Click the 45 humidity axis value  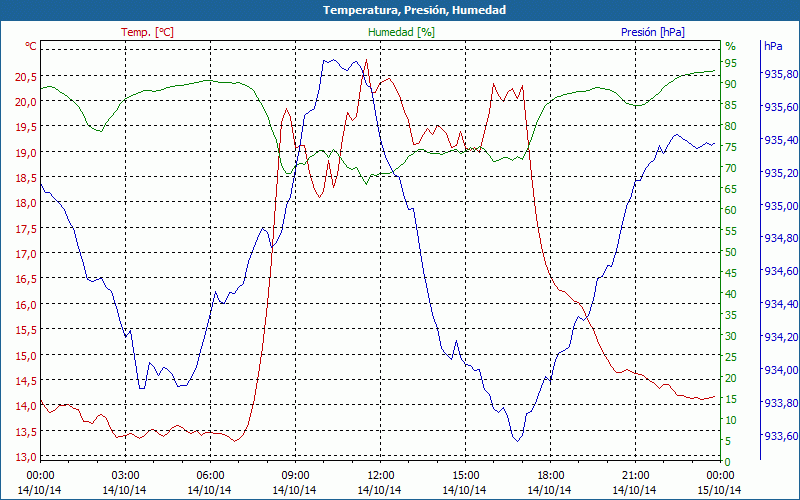coord(731,273)
